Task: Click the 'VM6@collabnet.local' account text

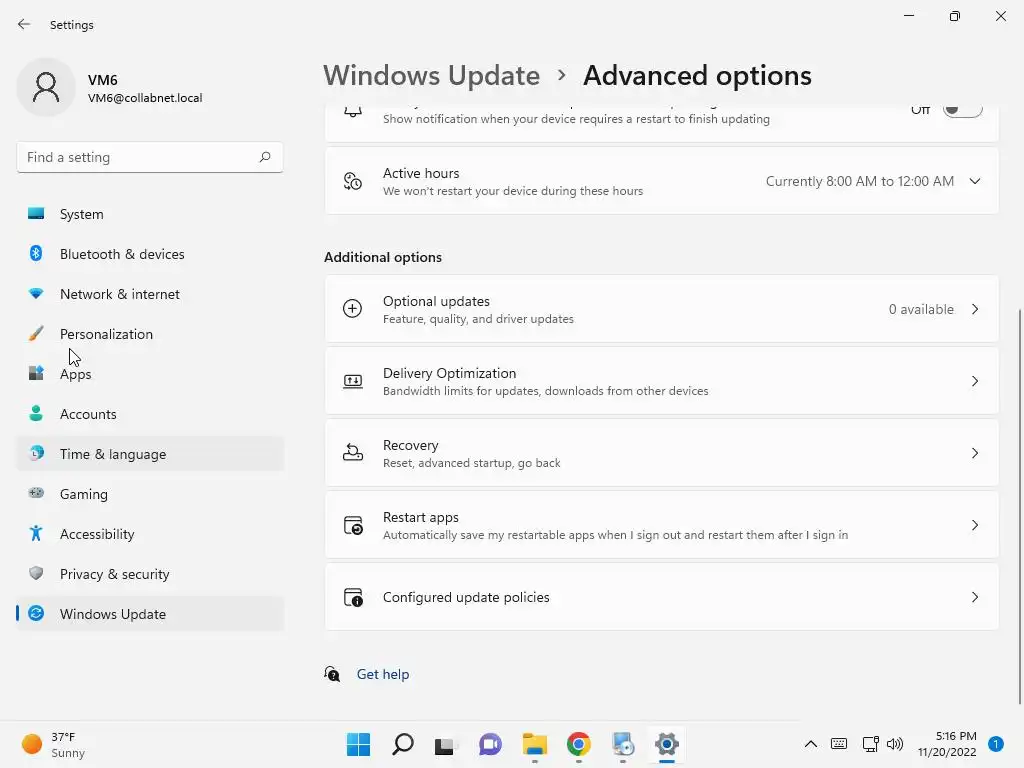Action: (145, 98)
